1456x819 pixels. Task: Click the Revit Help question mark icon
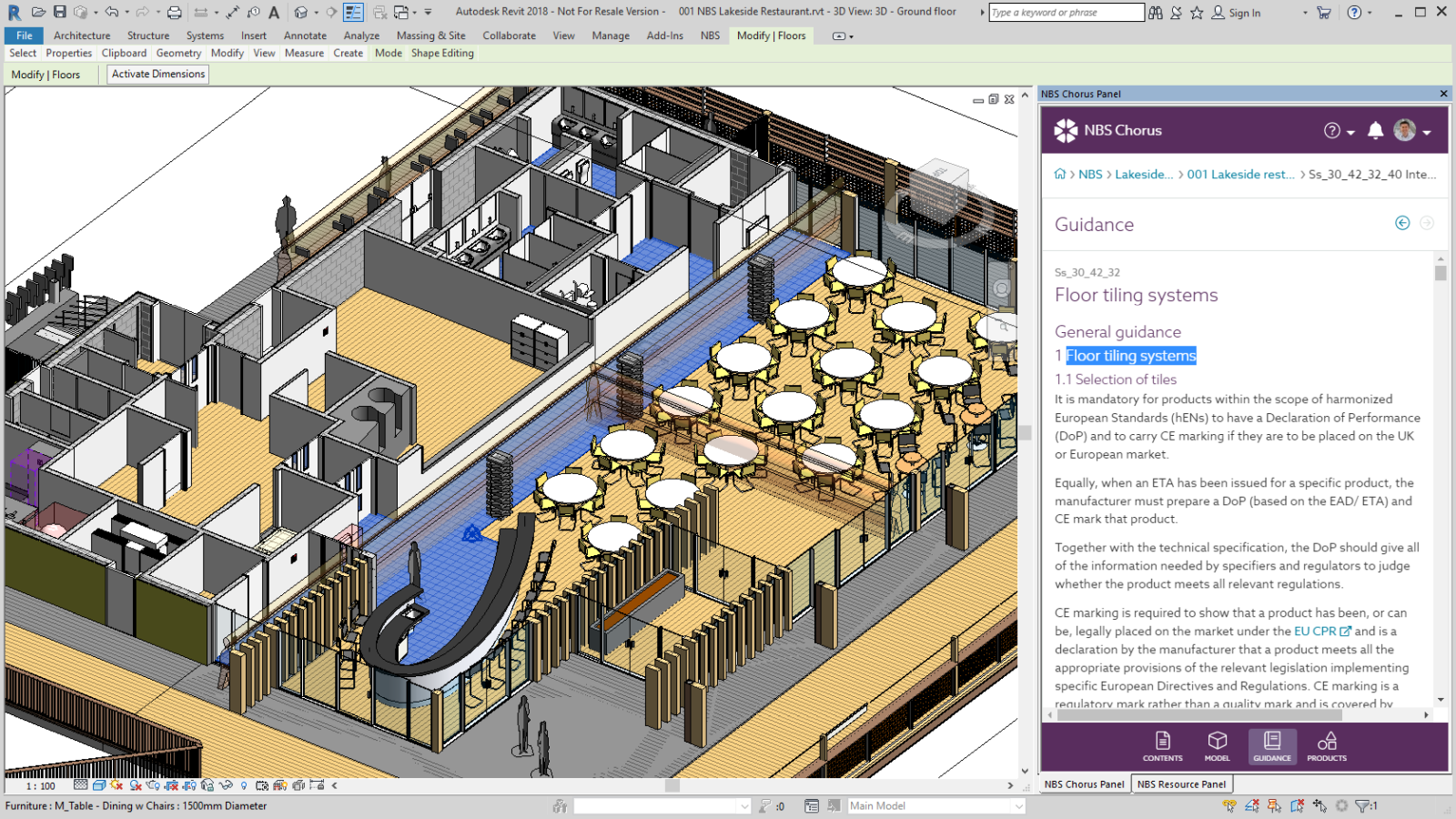1354,13
